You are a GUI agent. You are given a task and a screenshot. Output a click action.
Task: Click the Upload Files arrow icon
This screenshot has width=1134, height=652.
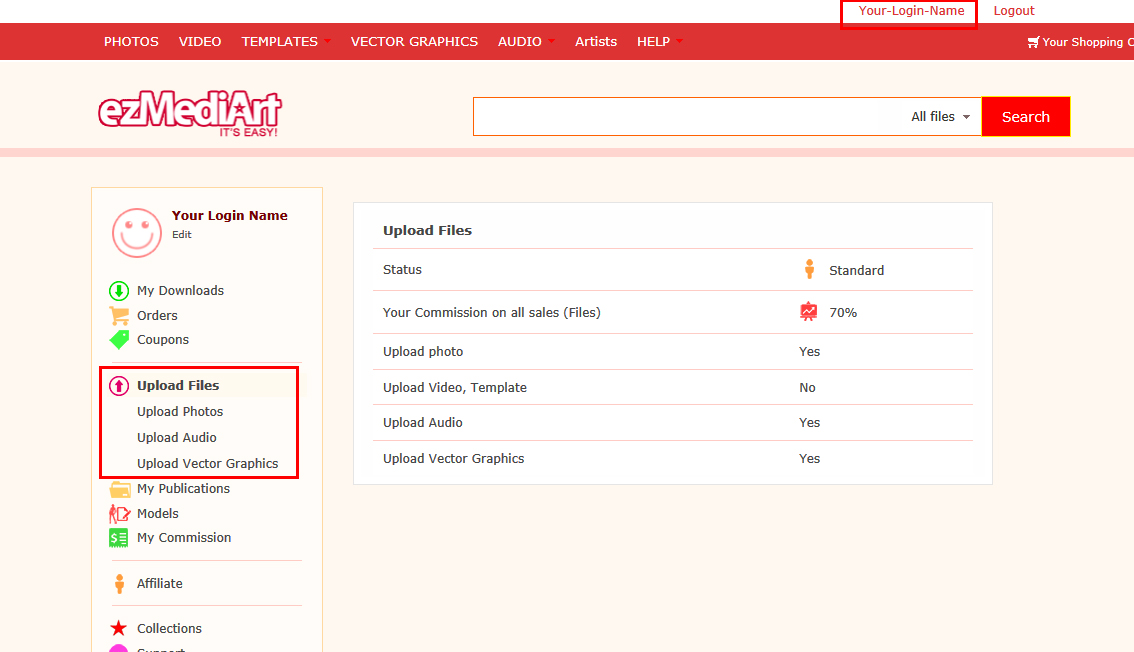click(x=119, y=386)
